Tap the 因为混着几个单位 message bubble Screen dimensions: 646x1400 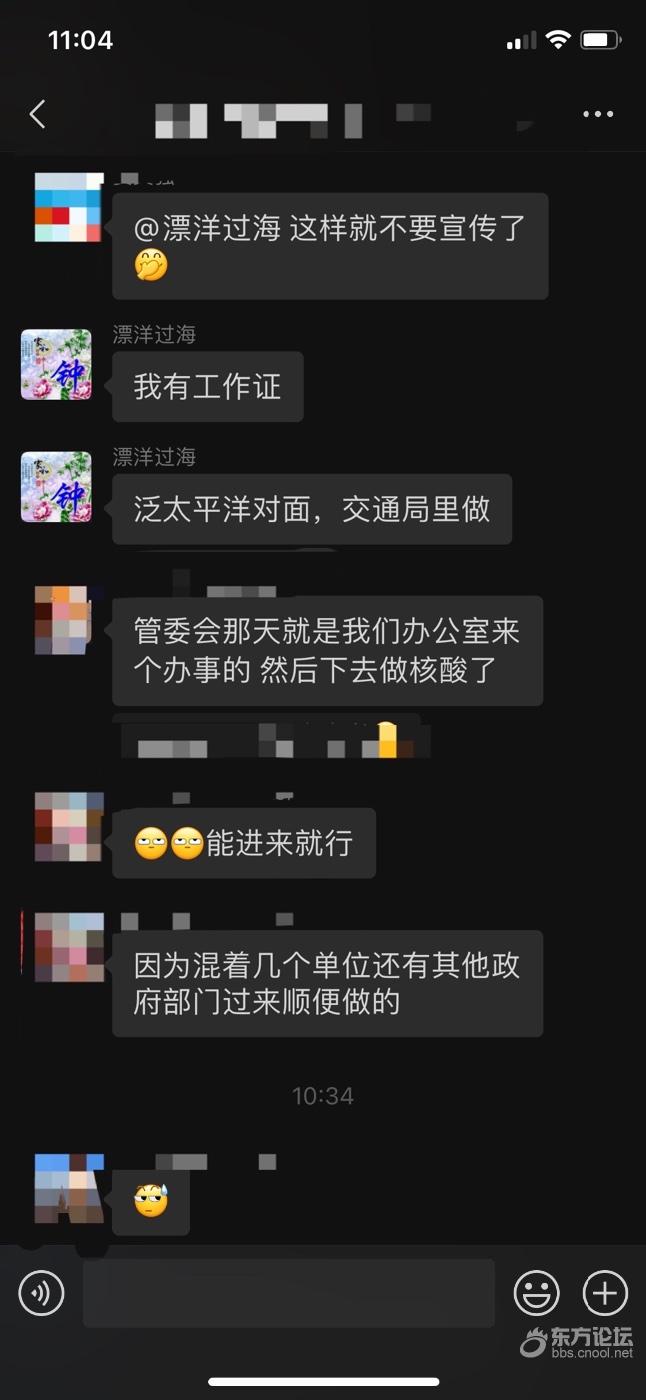pos(327,983)
